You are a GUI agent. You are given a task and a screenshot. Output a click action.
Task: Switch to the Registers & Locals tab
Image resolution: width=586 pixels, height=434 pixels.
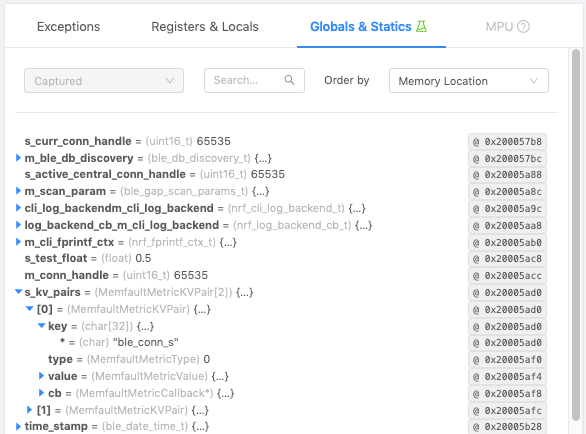click(205, 27)
